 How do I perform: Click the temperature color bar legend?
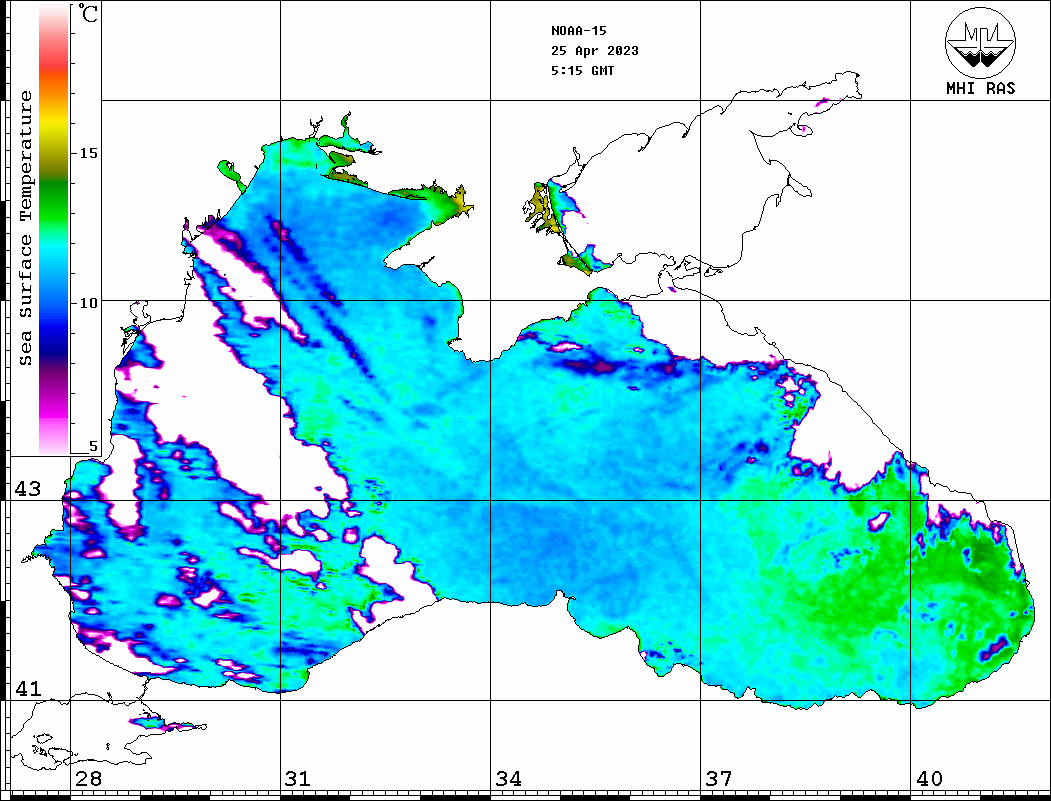[54, 229]
